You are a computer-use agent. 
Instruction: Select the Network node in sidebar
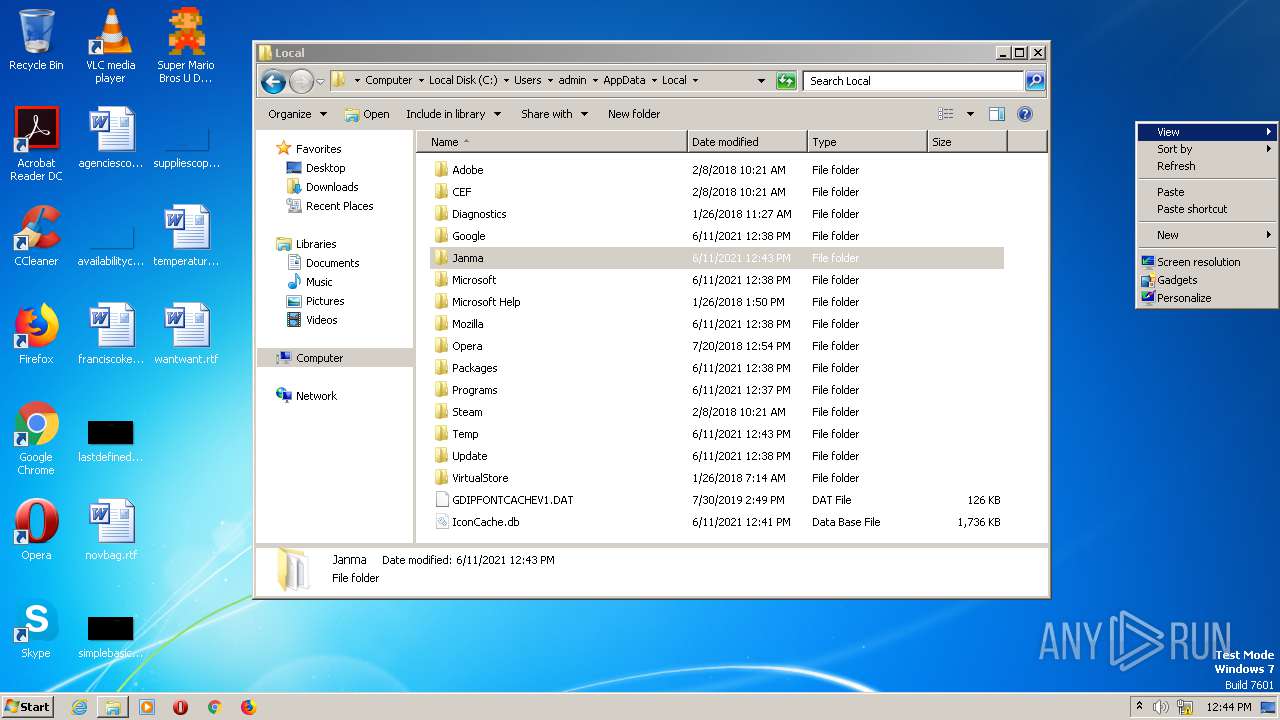pos(316,396)
